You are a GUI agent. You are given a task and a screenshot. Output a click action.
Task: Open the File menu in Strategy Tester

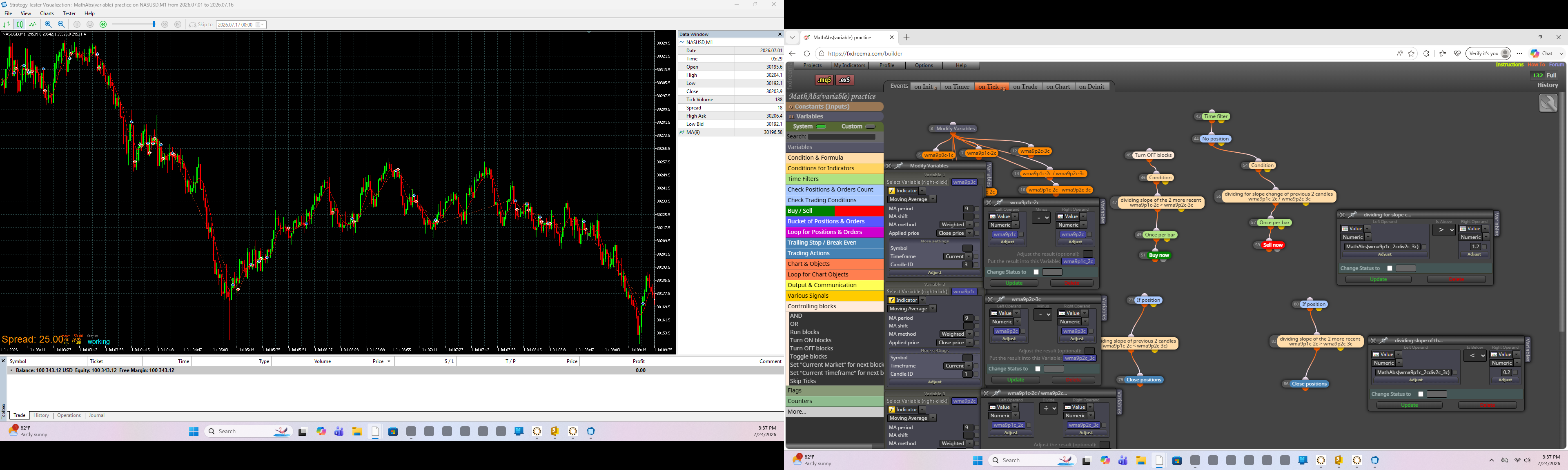tap(9, 13)
